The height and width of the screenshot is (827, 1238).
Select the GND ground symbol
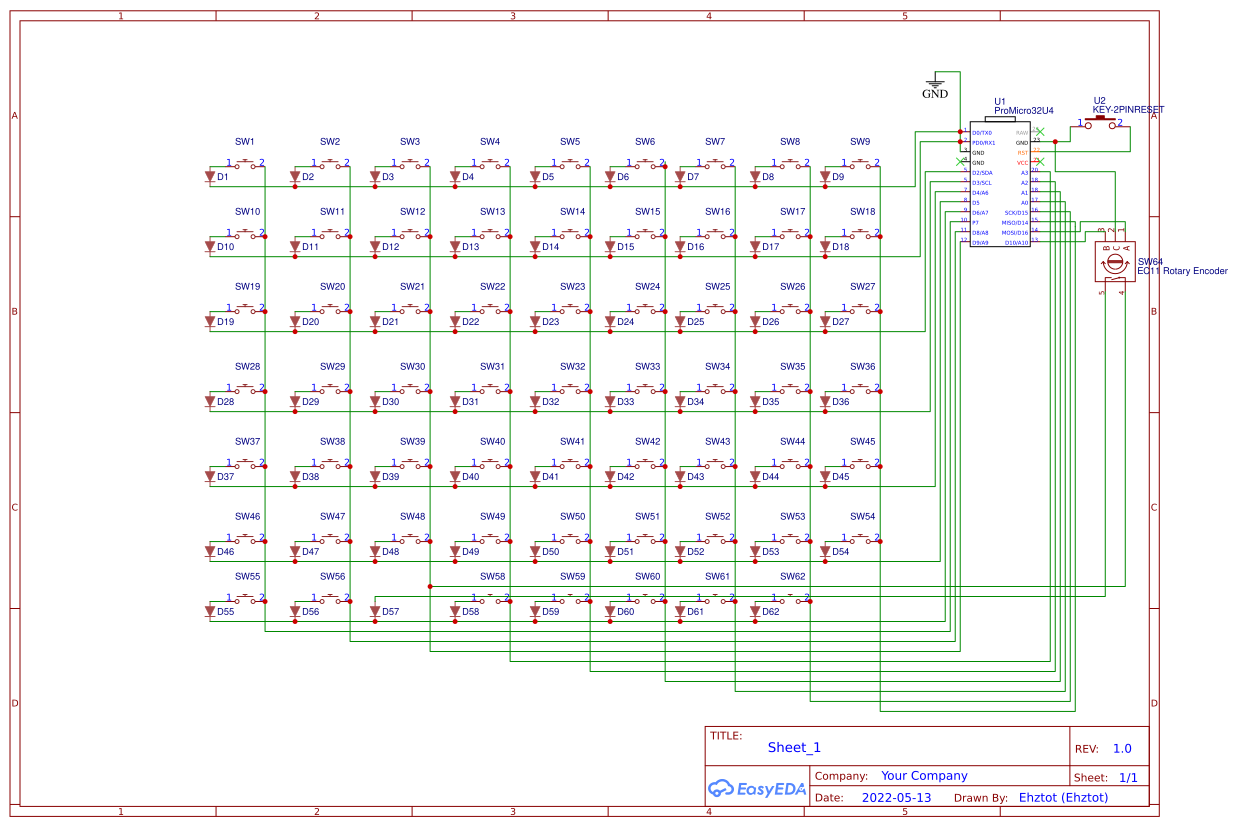pyautogui.click(x=934, y=85)
